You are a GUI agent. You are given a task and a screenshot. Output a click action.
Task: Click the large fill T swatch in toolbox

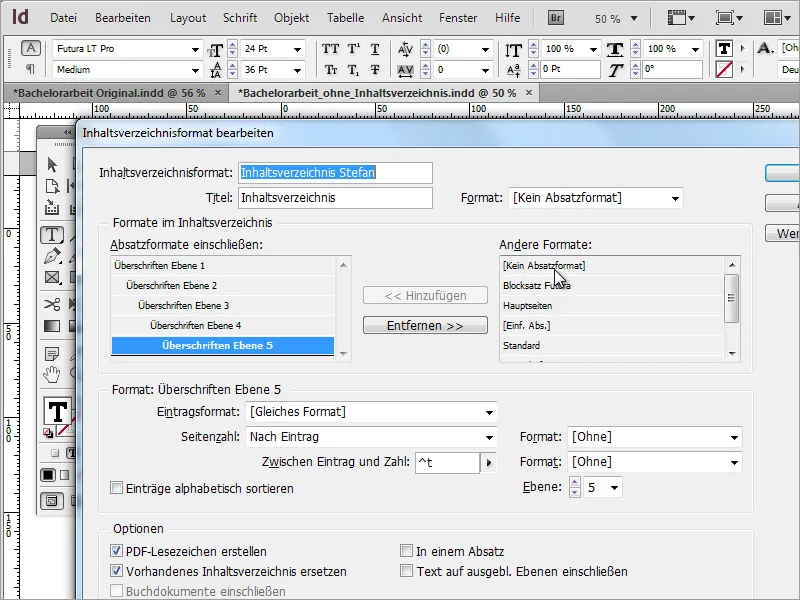point(58,411)
